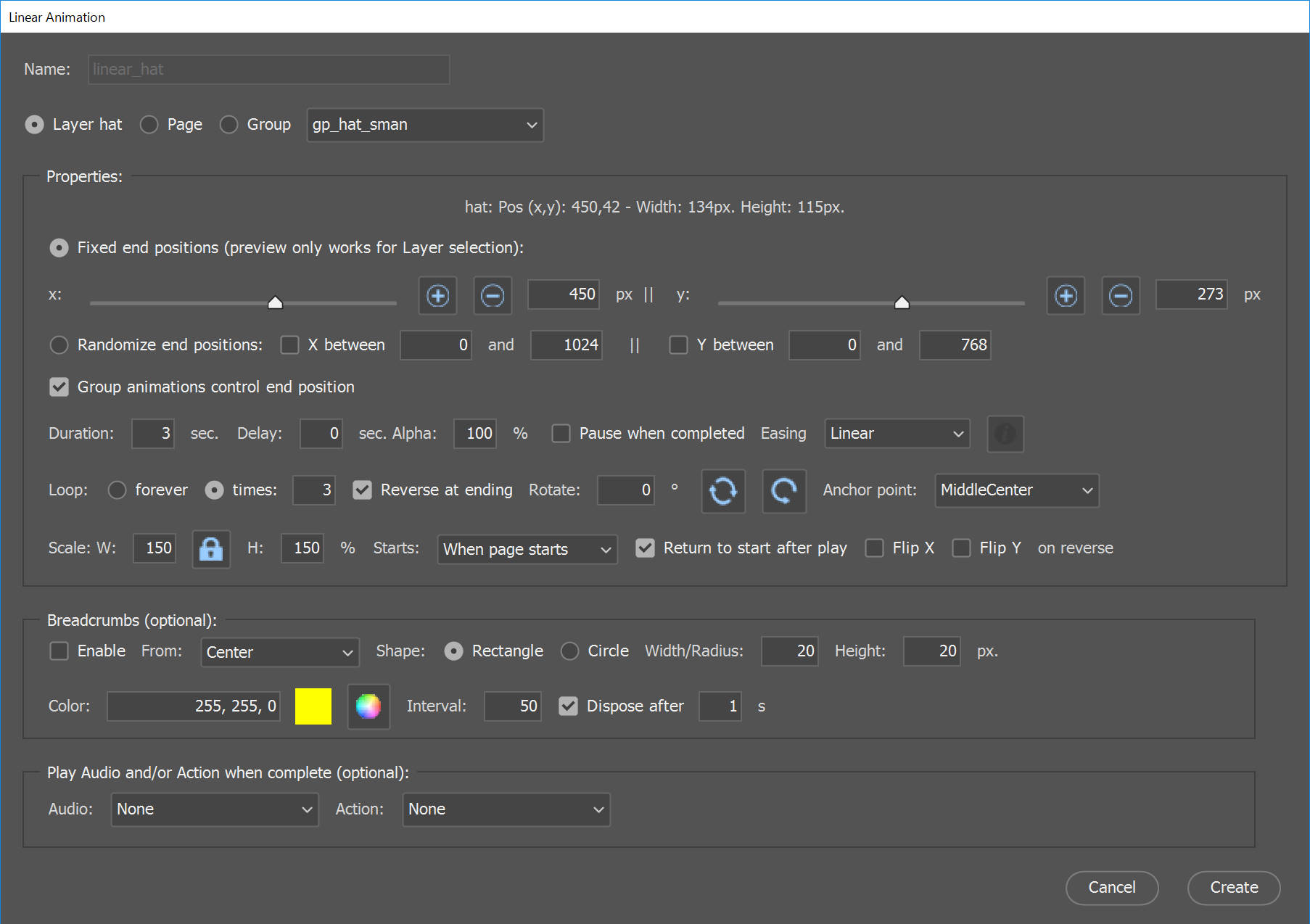Adjust the x position slider handle
The width and height of the screenshot is (1310, 924).
tap(275, 302)
